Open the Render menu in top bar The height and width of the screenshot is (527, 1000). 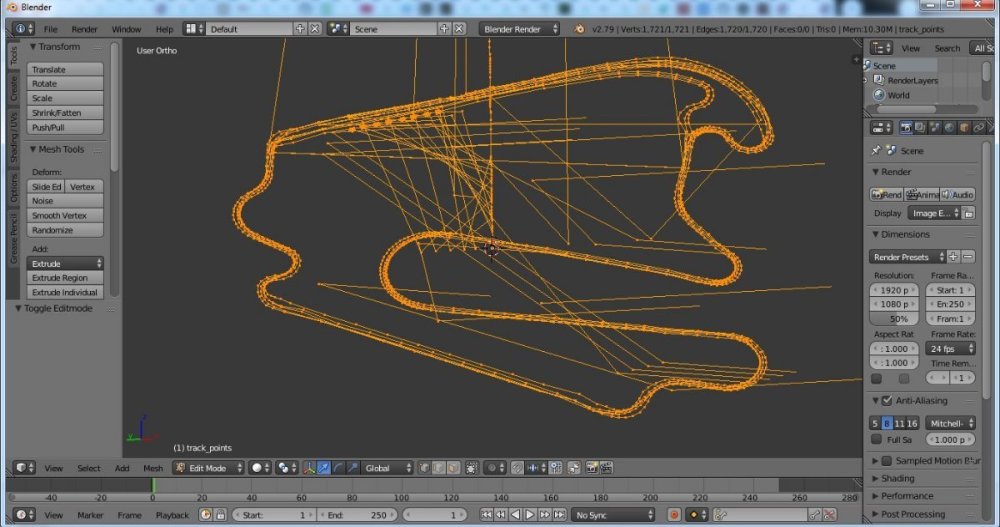85,29
